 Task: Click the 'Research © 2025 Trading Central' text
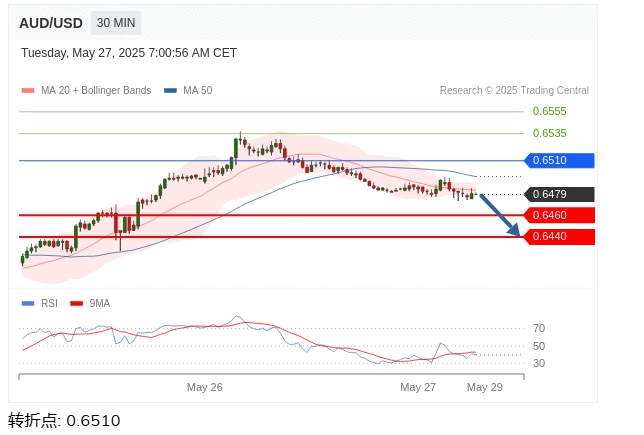[514, 90]
